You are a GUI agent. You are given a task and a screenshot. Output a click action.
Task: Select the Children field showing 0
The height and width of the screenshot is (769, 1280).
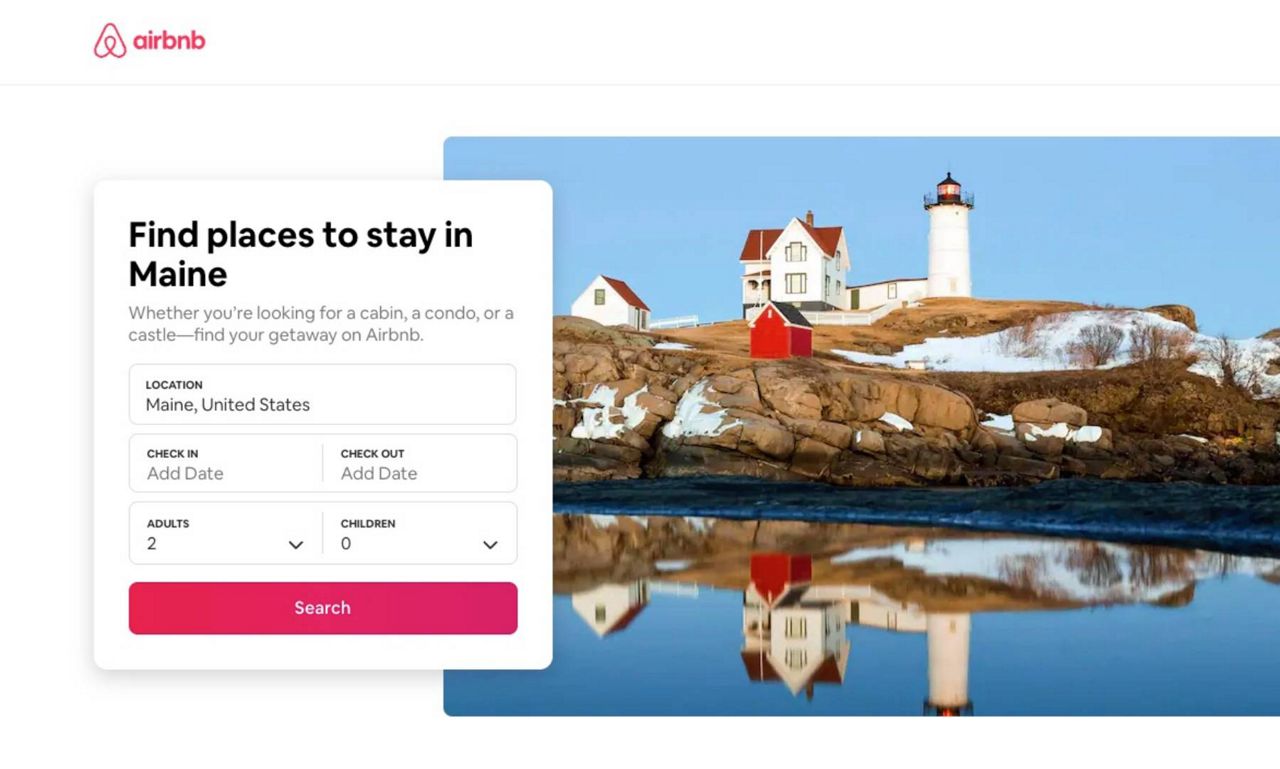point(420,533)
